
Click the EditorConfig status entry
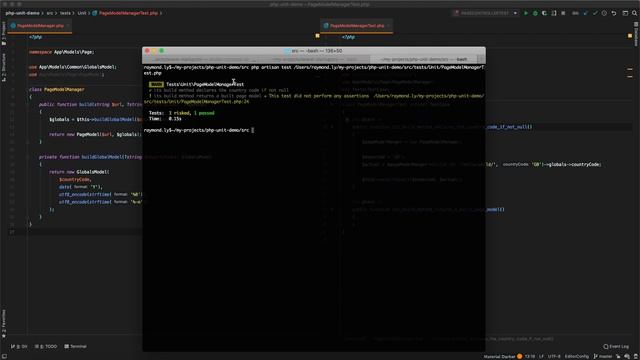tap(577, 357)
